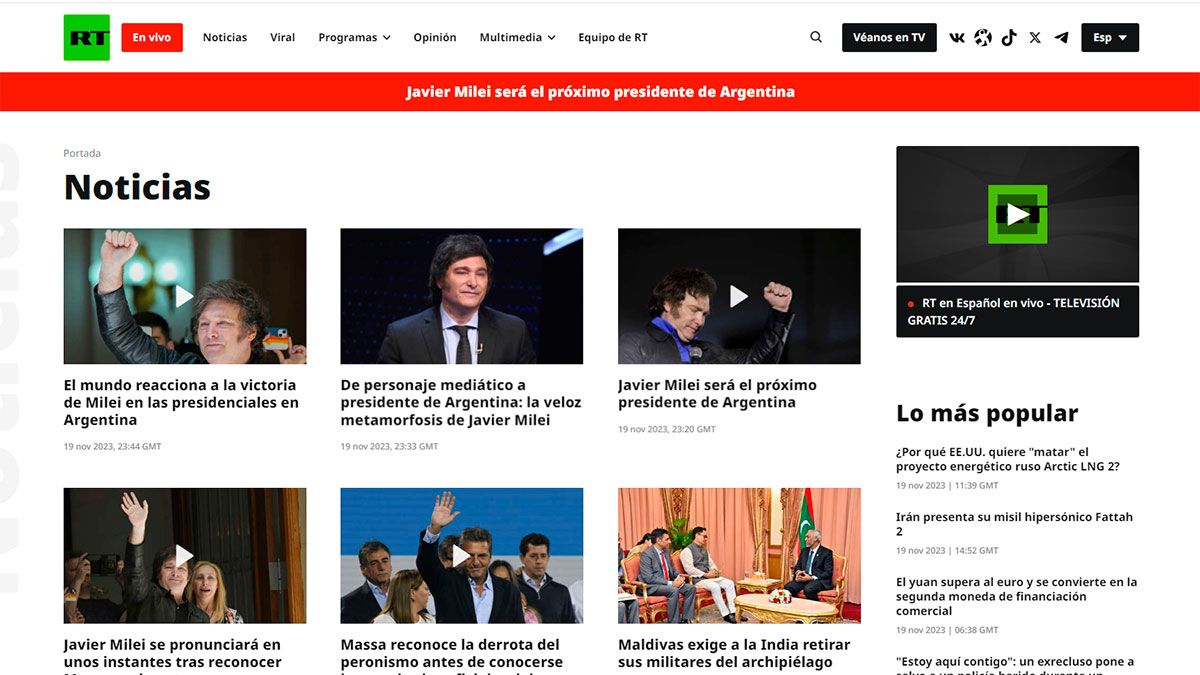Expand the Programas dropdown menu
The width and height of the screenshot is (1200, 675).
[354, 38]
